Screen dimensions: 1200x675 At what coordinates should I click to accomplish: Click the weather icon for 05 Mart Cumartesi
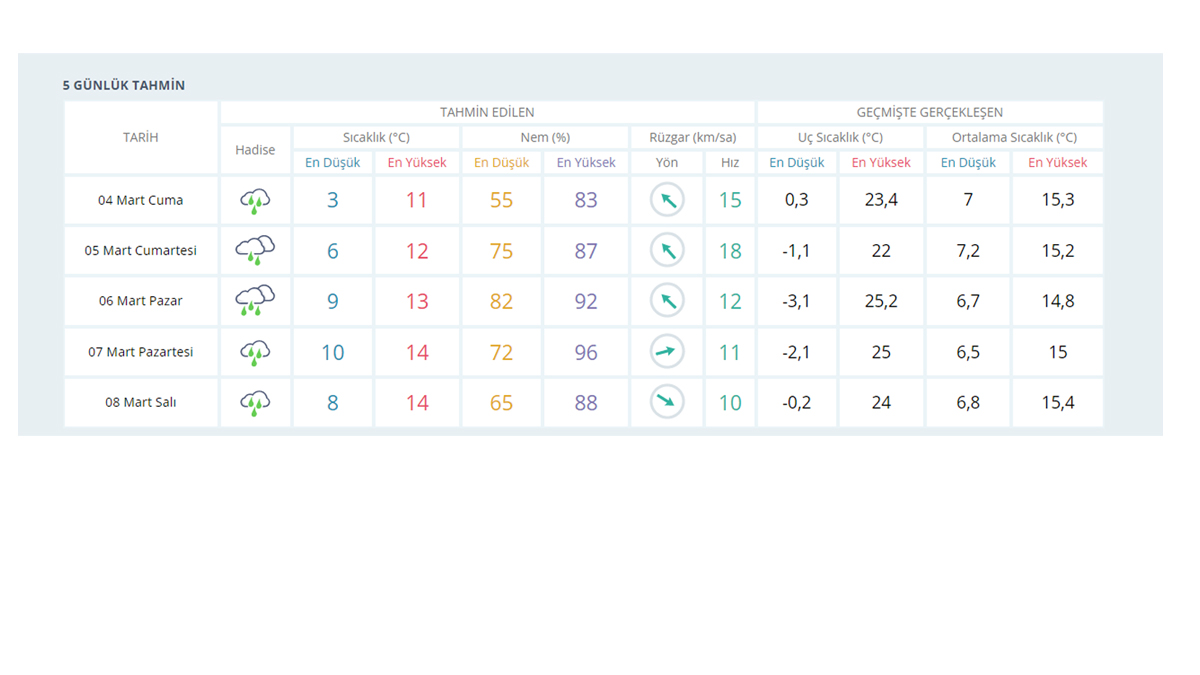[x=255, y=251]
